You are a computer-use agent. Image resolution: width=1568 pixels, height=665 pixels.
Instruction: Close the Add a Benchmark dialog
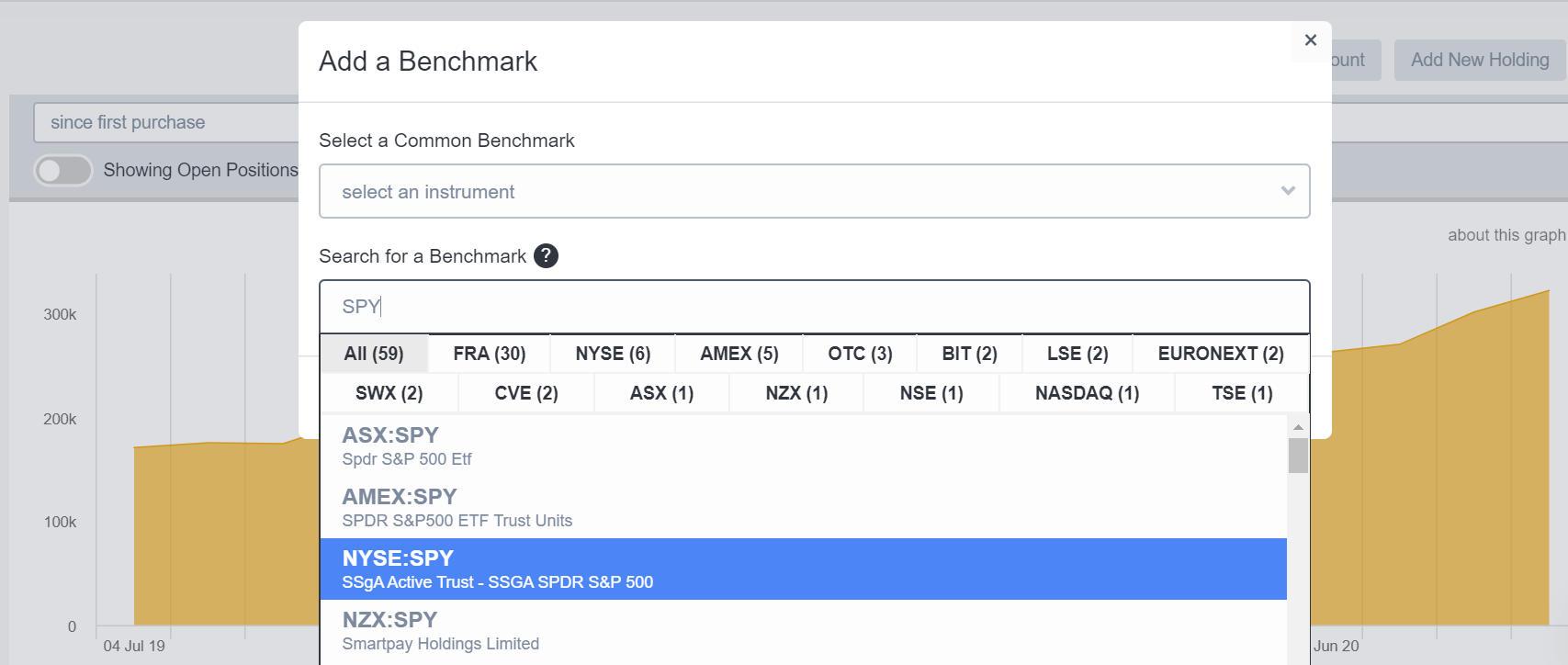click(x=1311, y=40)
